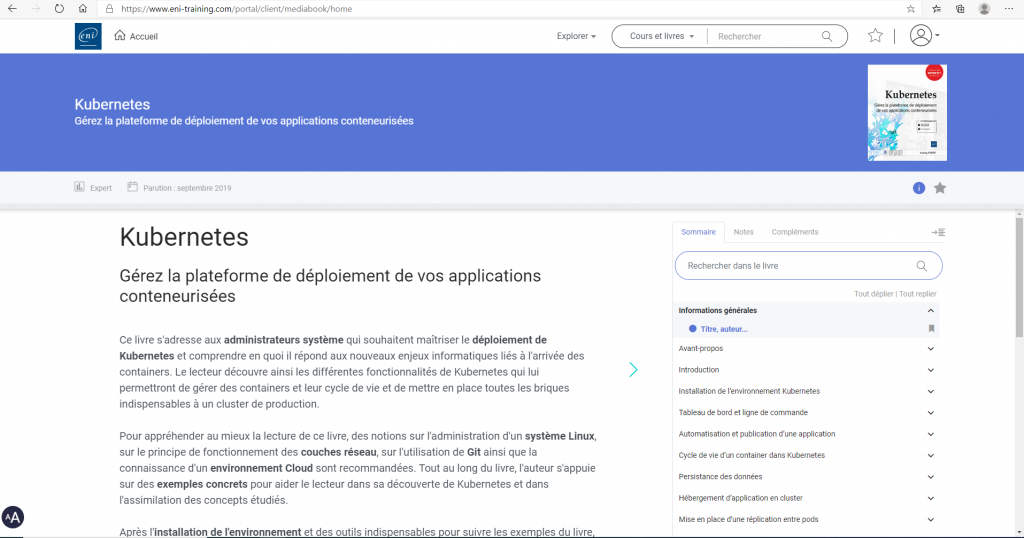1024x538 pixels.
Task: Expand the Introduction chapter
Action: click(931, 370)
